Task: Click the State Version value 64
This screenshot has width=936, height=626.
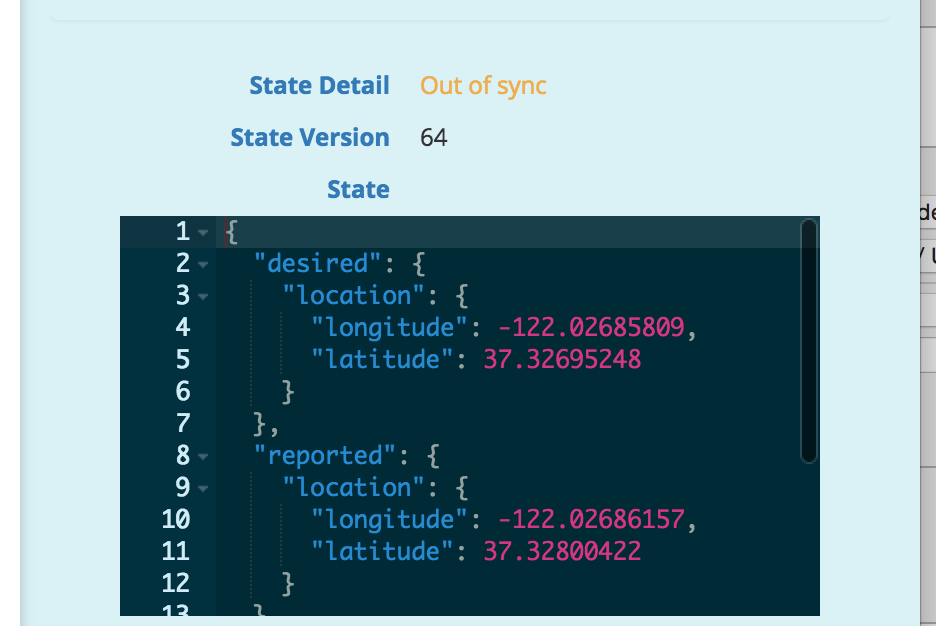Action: (x=434, y=137)
